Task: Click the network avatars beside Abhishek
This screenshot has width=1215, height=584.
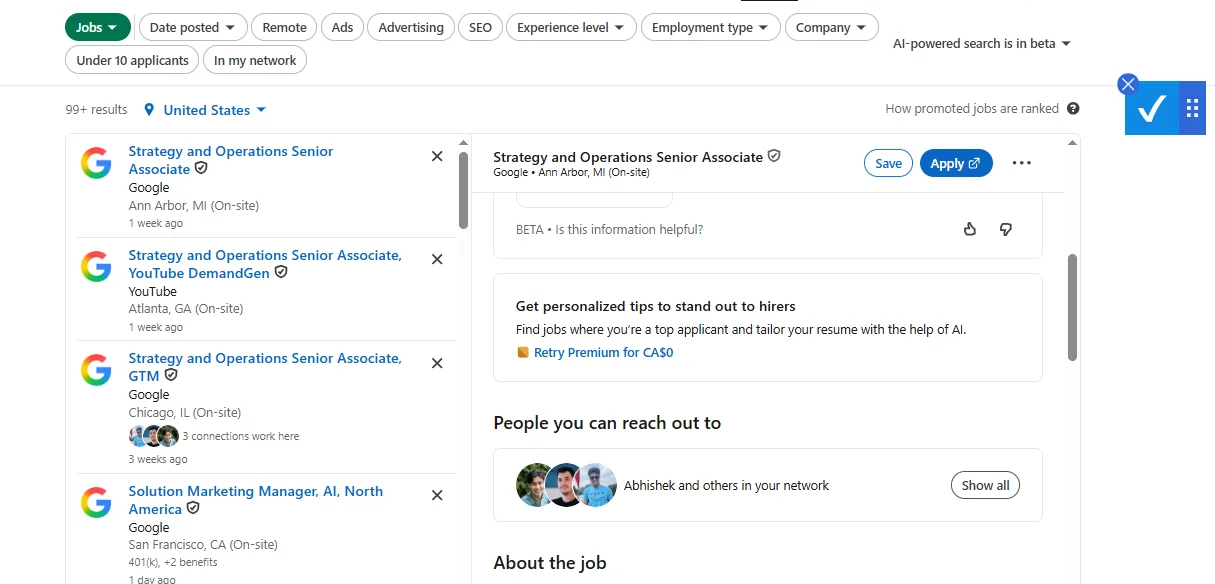Action: [566, 485]
